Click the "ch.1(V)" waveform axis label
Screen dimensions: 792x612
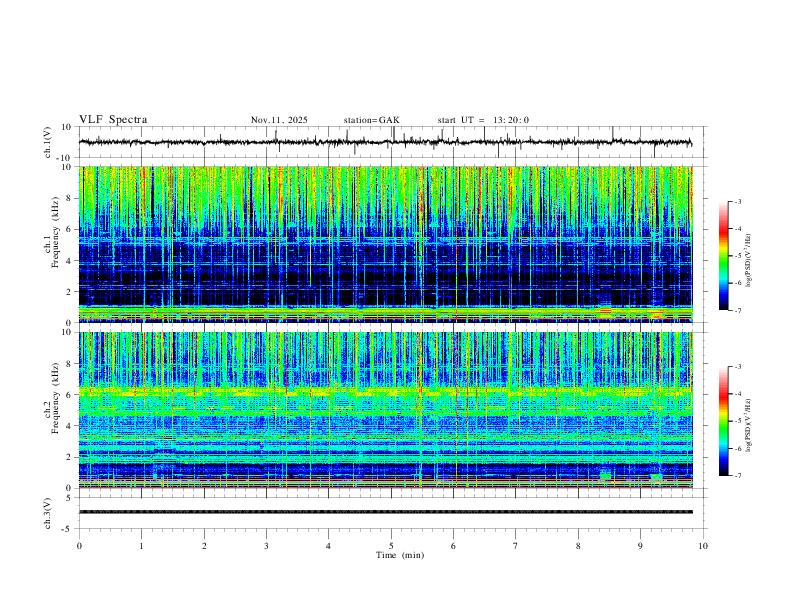(48, 142)
